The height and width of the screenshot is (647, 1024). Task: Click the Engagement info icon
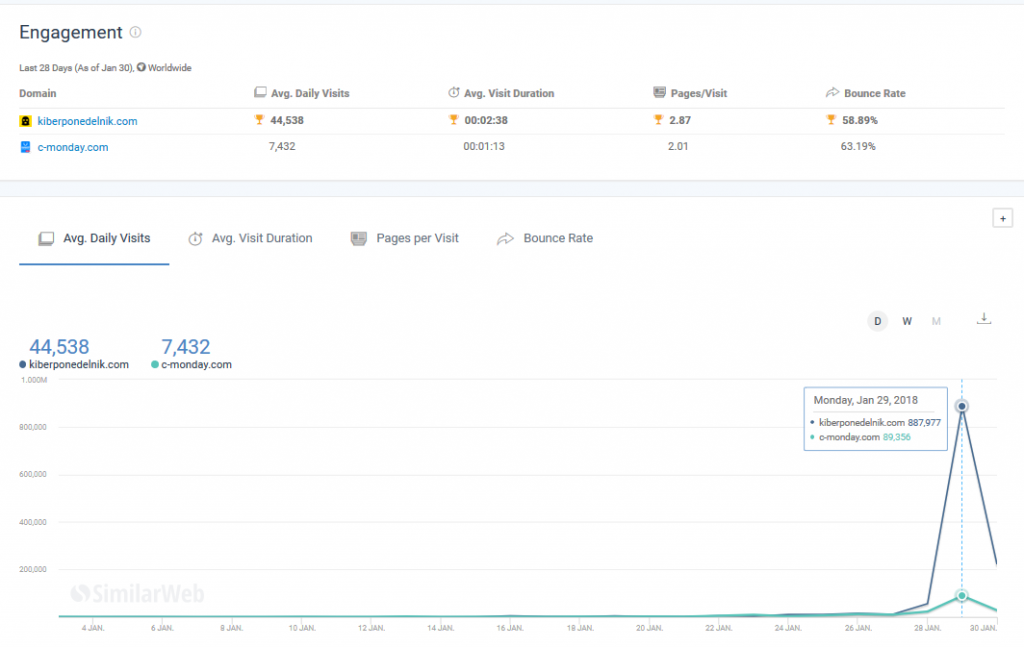click(136, 33)
